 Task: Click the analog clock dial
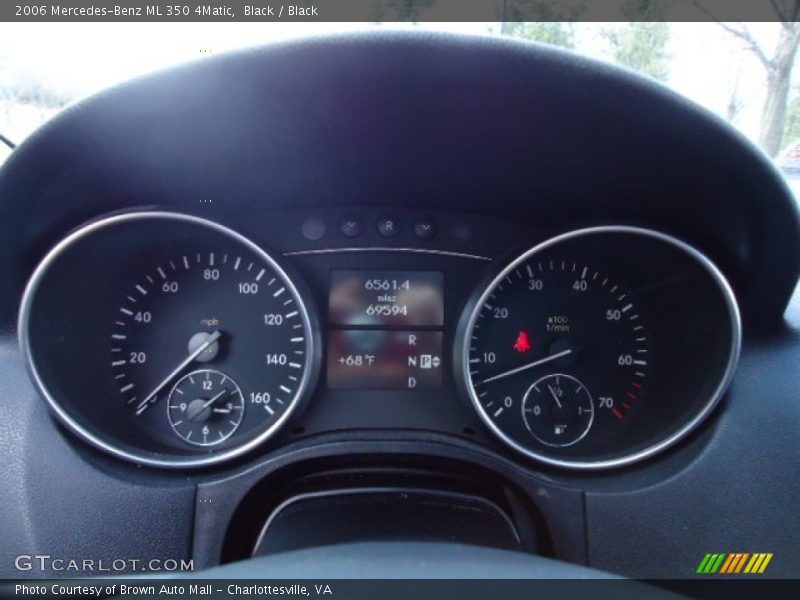205,407
